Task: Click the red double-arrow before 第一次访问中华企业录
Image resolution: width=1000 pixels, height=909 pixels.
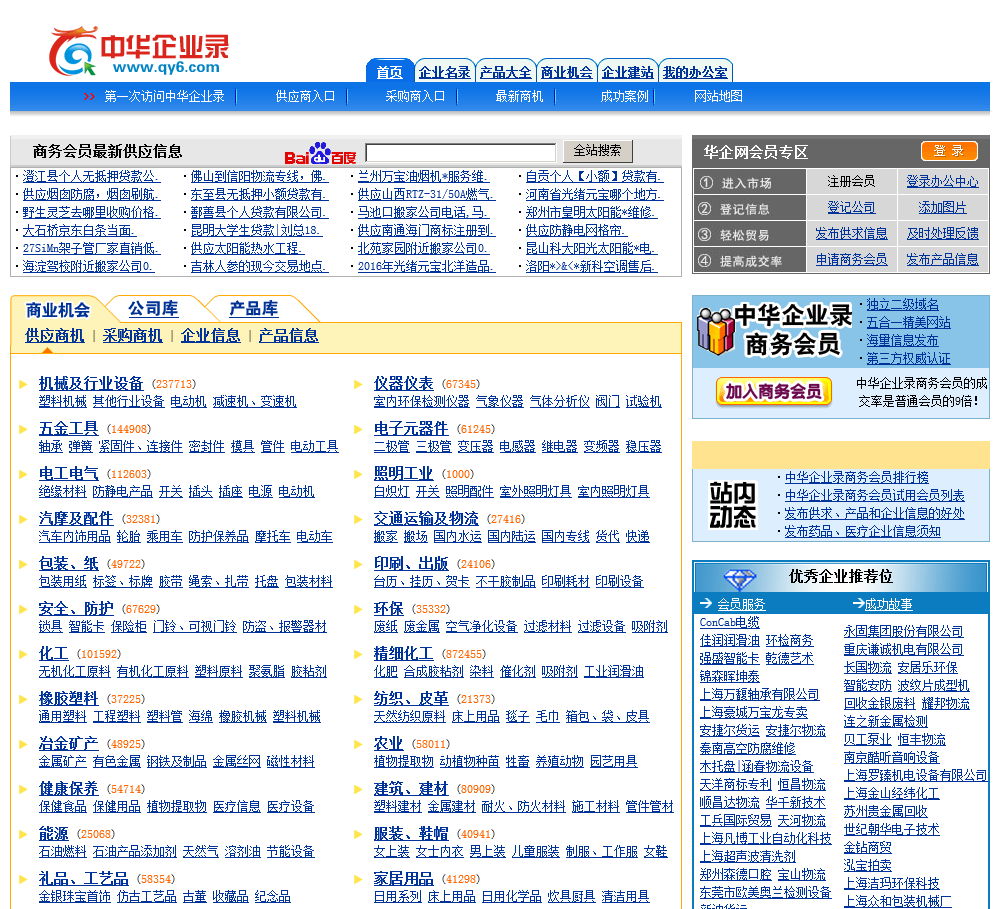Action: [x=89, y=96]
